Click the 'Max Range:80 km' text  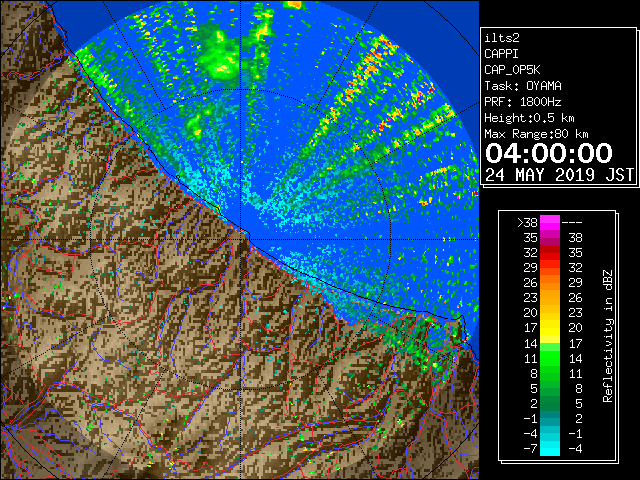click(536, 134)
